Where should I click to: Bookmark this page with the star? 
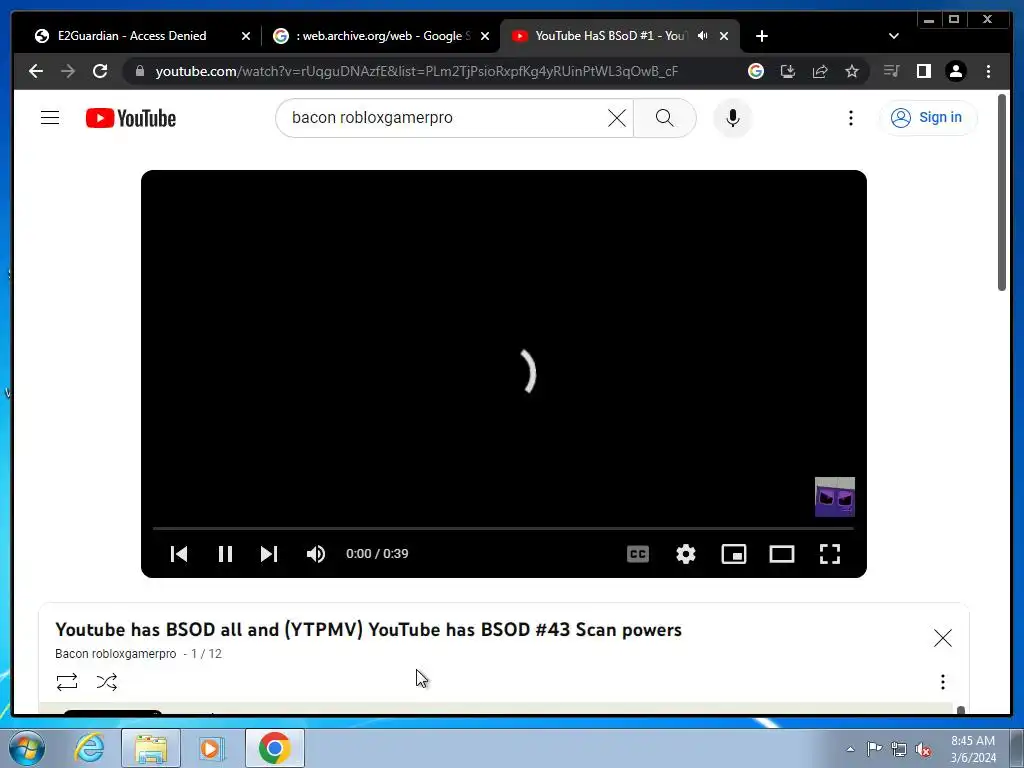(852, 71)
